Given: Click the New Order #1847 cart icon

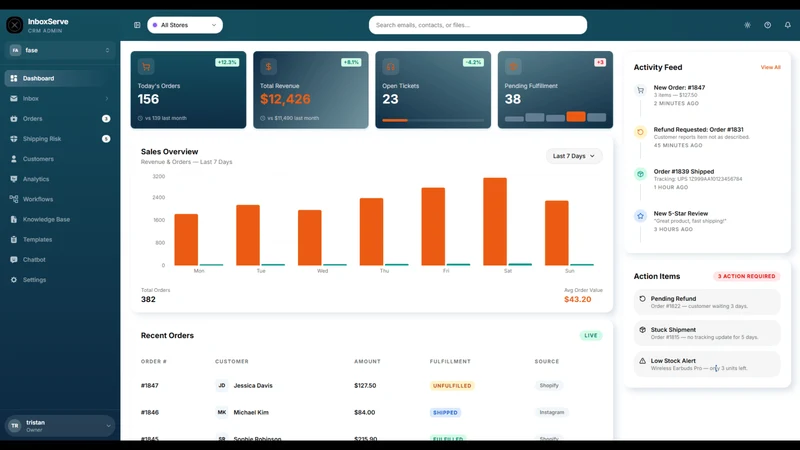Looking at the screenshot, I should point(640,90).
